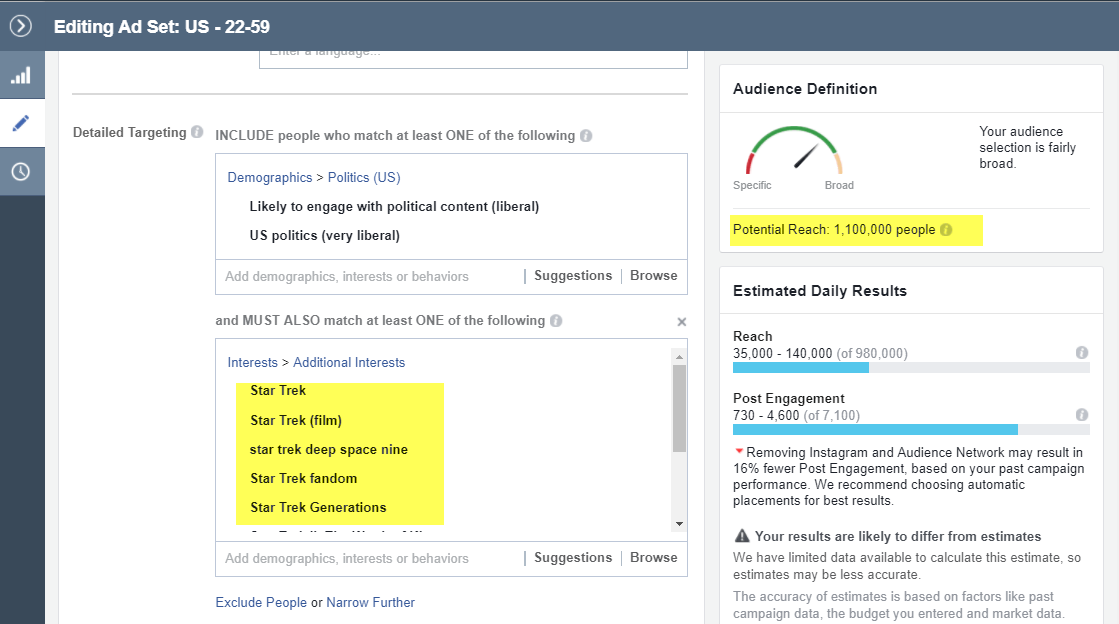This screenshot has width=1119, height=624.
Task: Click the Editing Ad Set: US - 22-59 title
Action: click(x=162, y=26)
